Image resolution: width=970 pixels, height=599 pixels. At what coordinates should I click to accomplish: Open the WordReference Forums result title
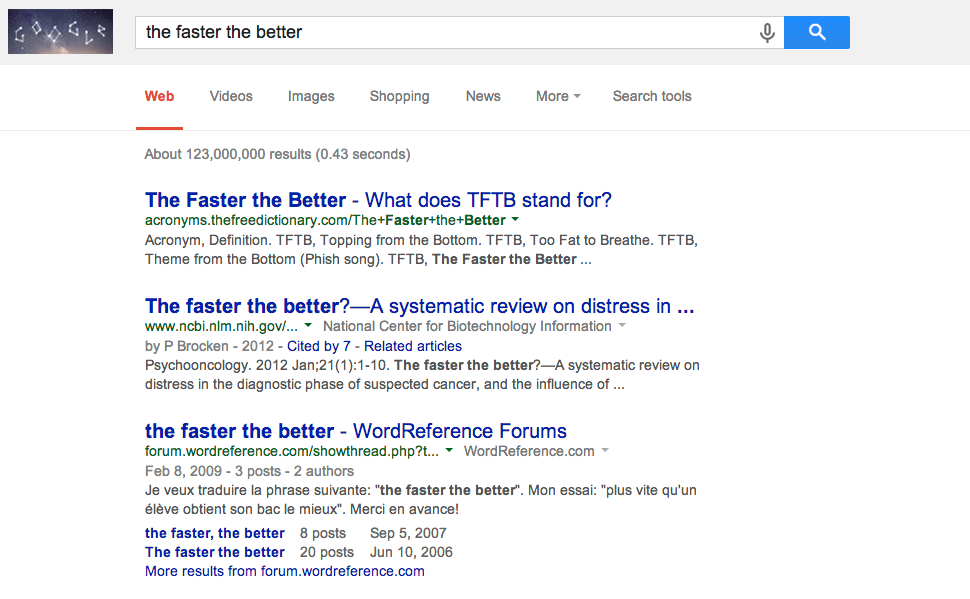[355, 432]
